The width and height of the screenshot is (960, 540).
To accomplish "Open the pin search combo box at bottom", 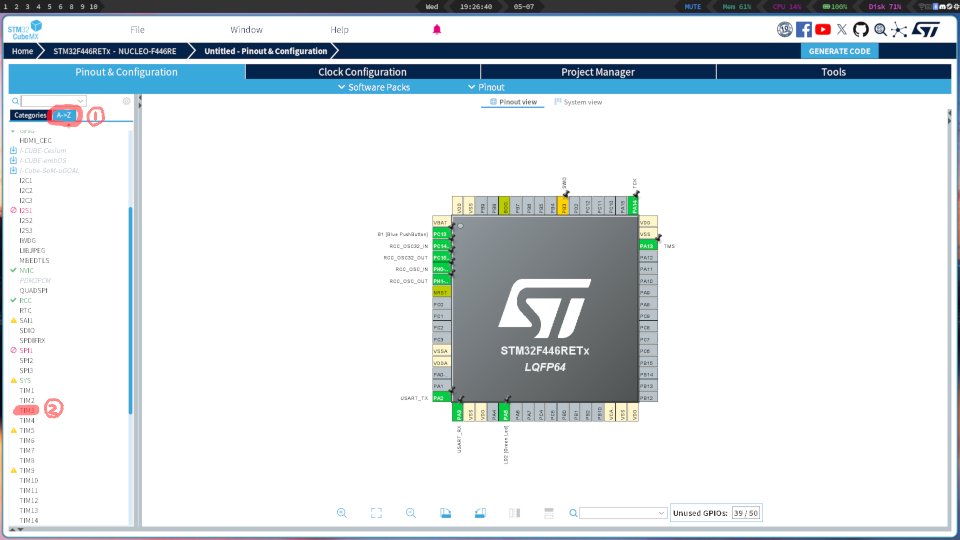I will click(623, 513).
